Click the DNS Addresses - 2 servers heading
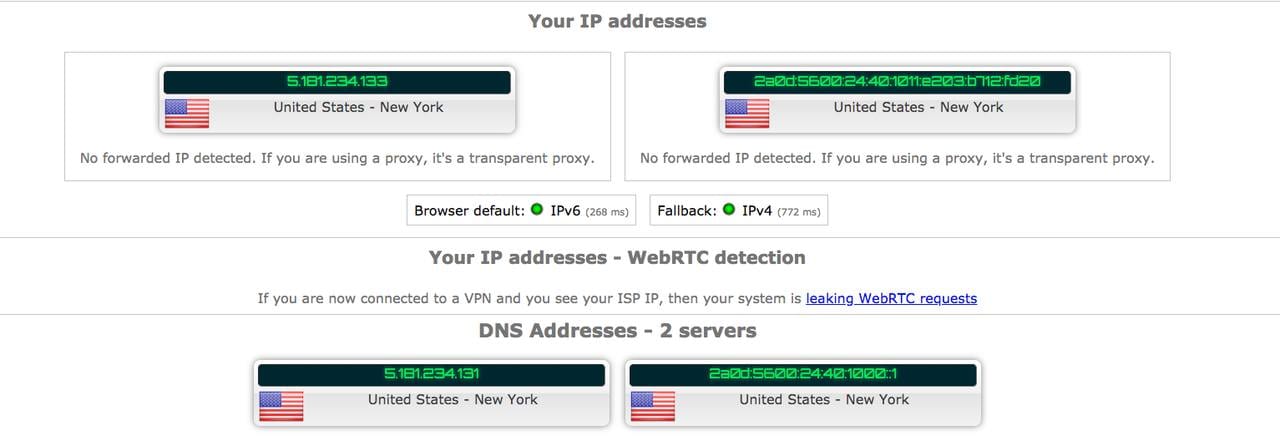 point(617,331)
